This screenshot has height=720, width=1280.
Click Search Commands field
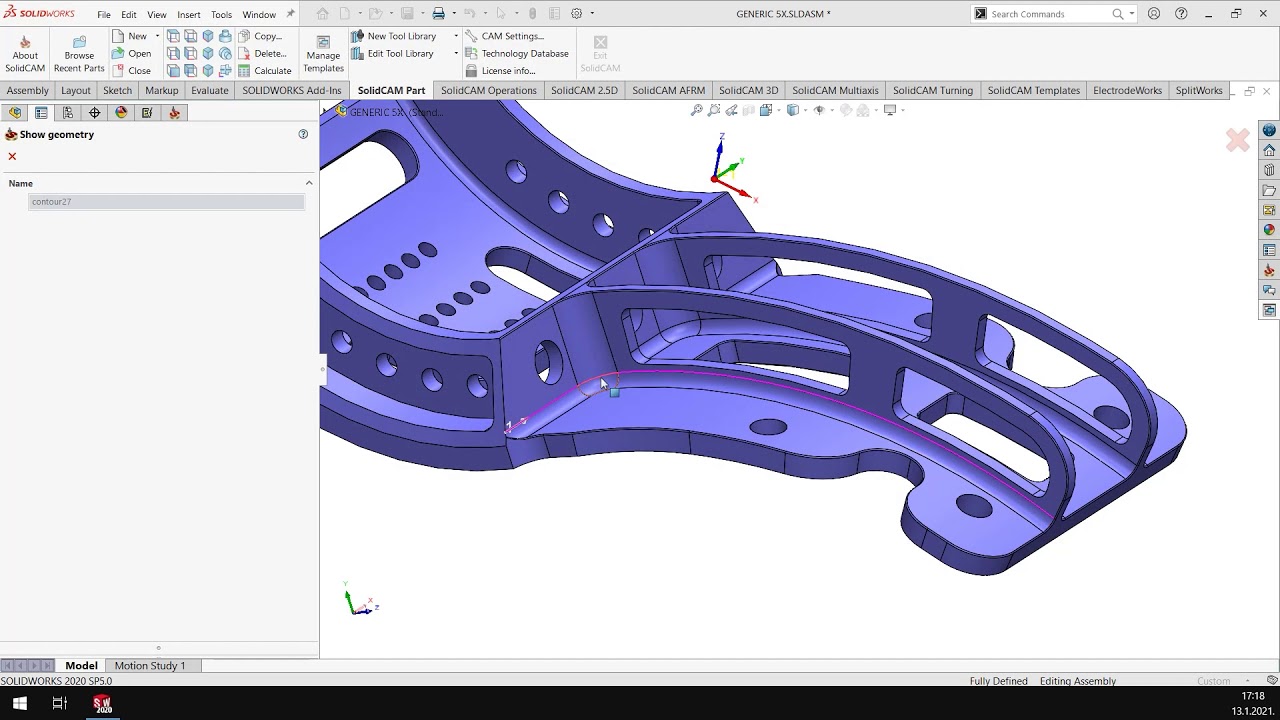coord(1048,14)
